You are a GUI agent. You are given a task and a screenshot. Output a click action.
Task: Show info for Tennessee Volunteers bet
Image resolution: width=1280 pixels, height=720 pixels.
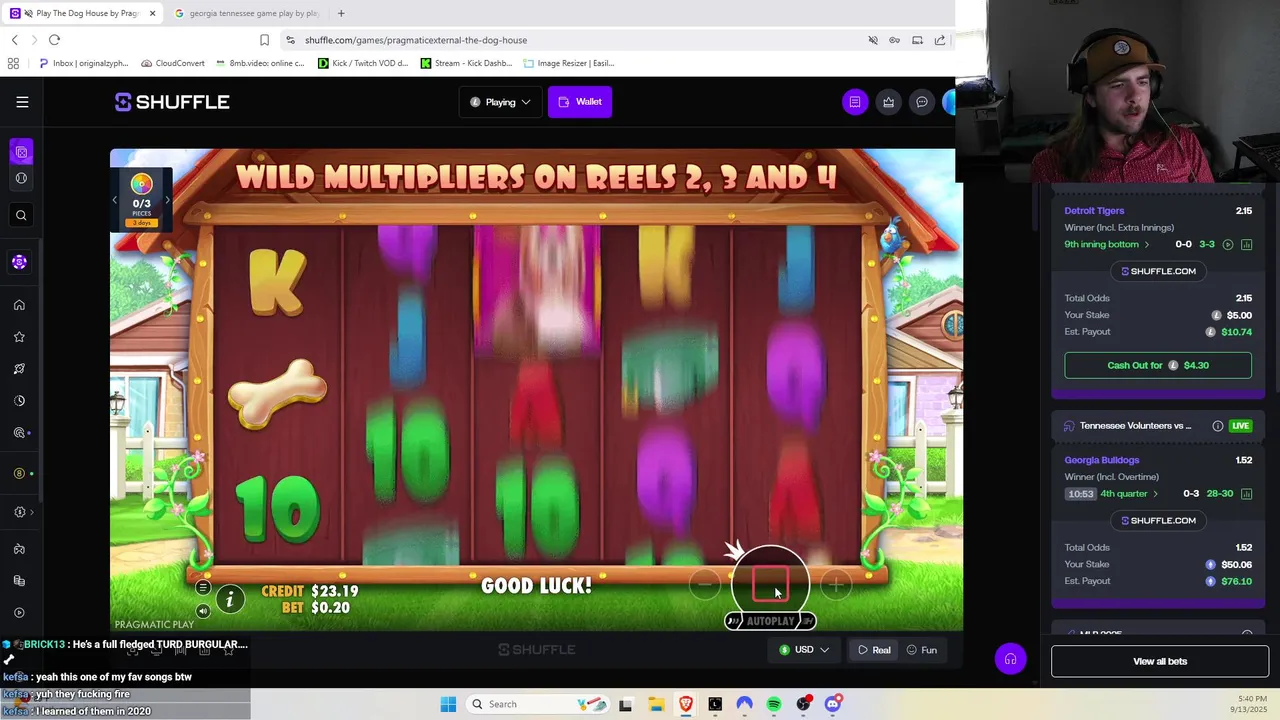click(x=1217, y=426)
